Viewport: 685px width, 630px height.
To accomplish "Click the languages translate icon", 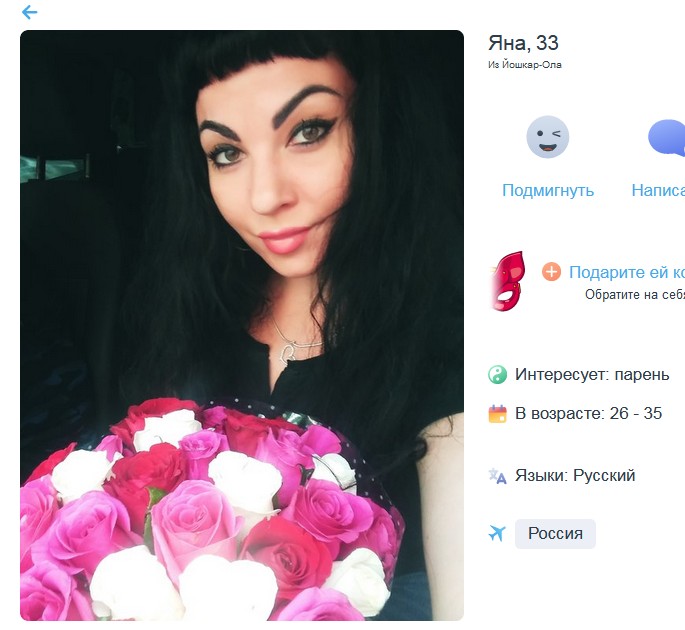I will pos(497,476).
